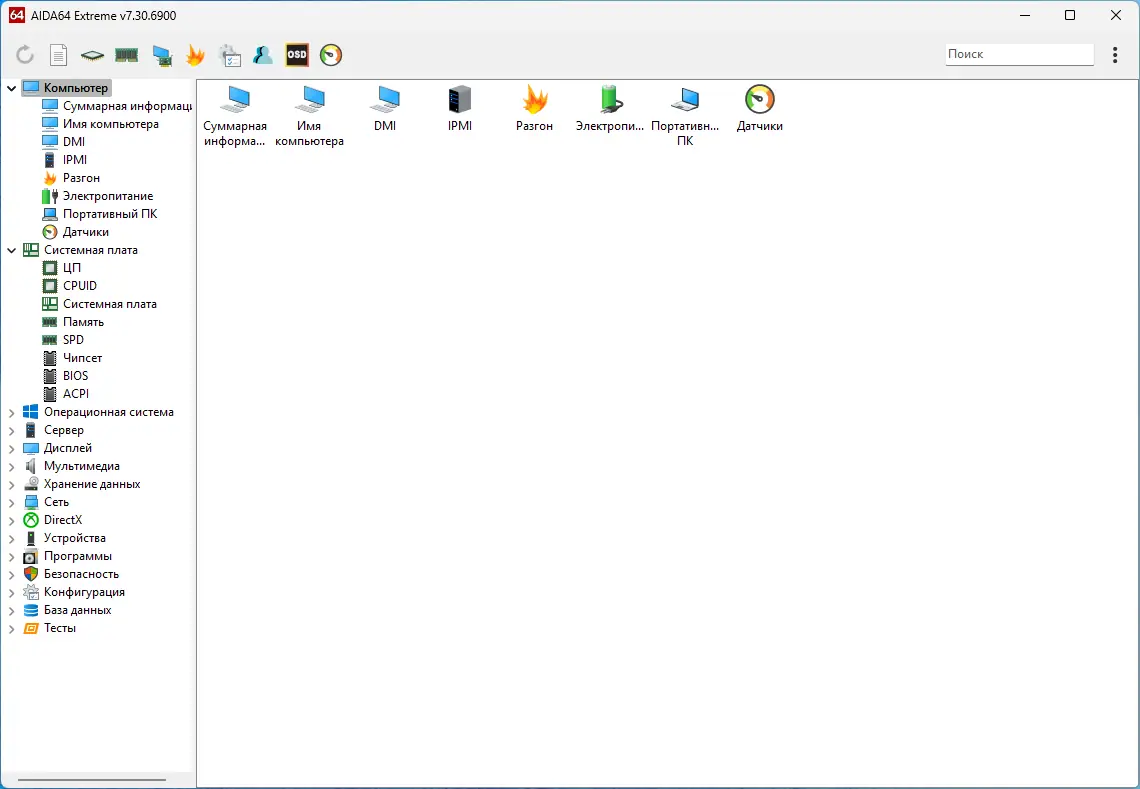Viewport: 1140px width, 789px height.
Task: Launch the flame stability test toolbar icon
Action: (195, 55)
